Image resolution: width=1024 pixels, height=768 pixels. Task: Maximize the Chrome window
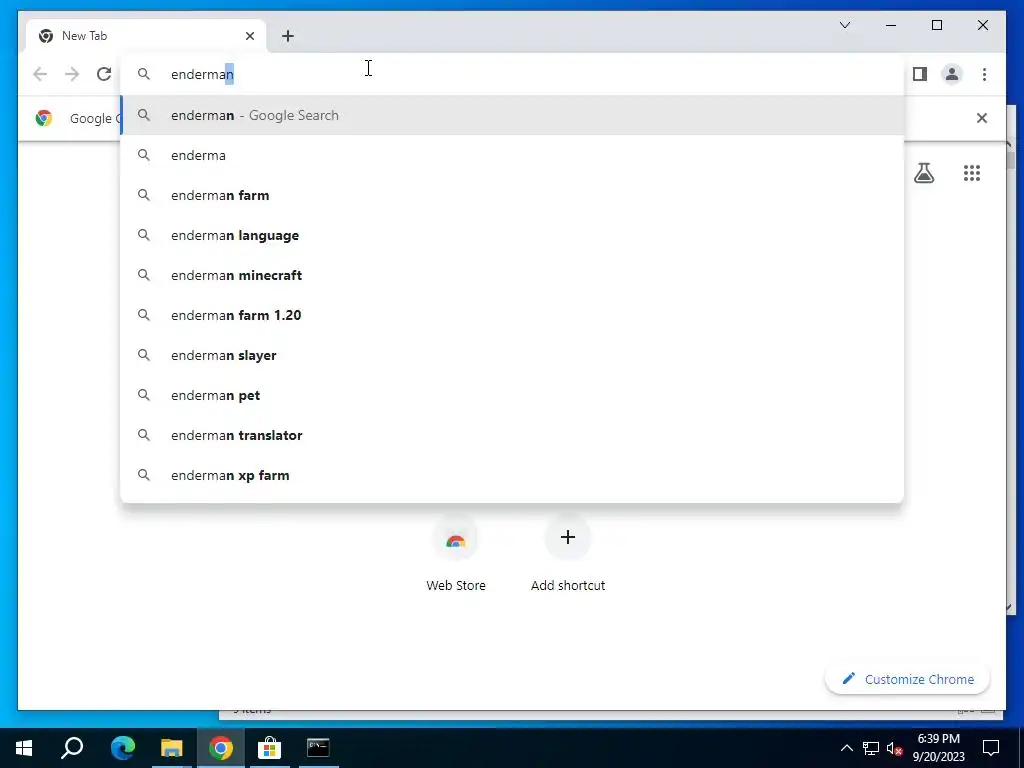(x=936, y=25)
